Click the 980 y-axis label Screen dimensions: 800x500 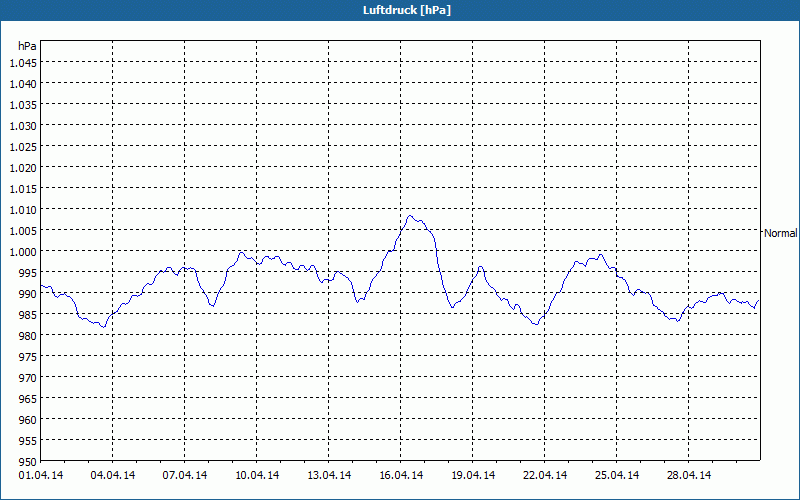point(28,336)
